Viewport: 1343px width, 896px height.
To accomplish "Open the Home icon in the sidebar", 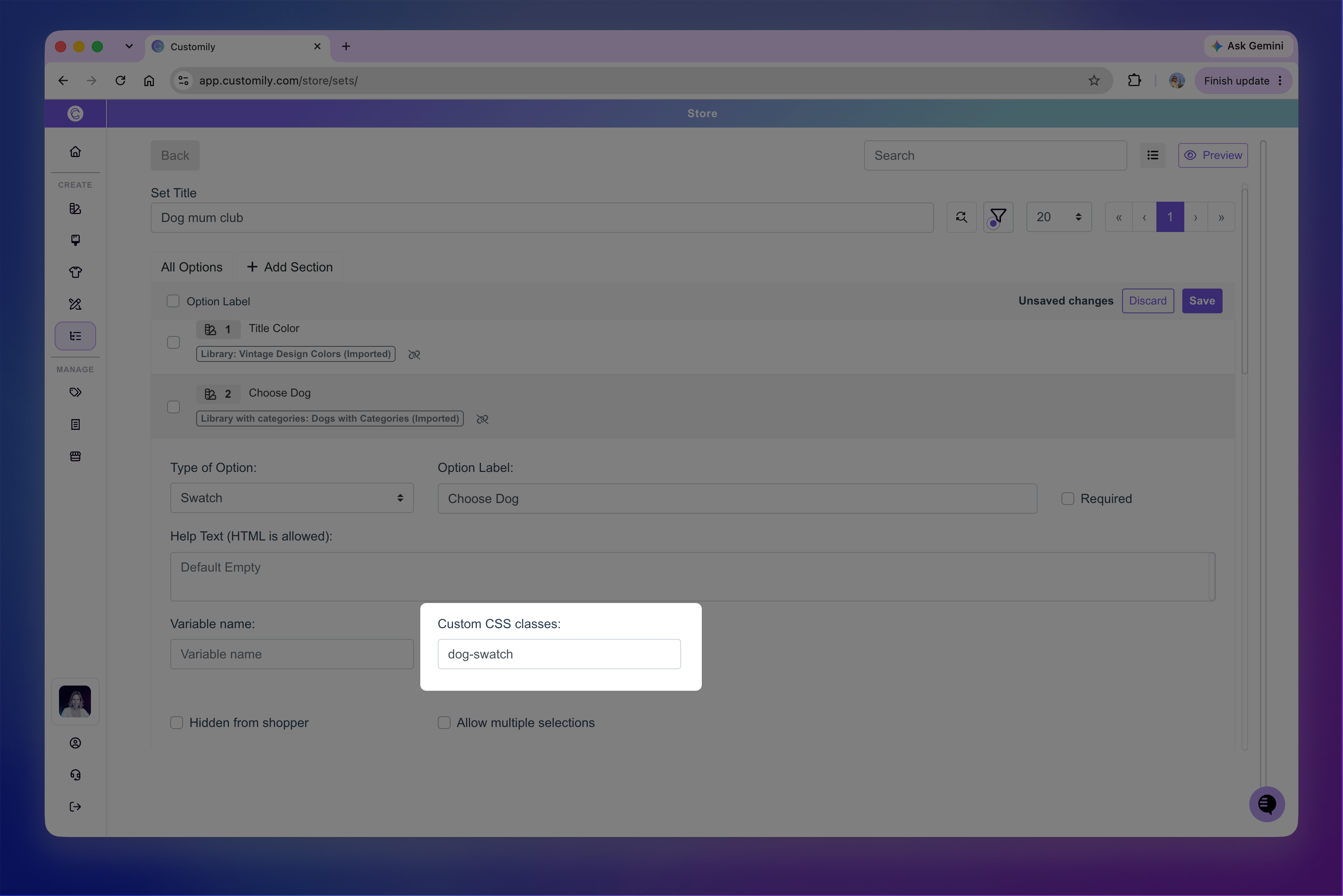I will point(75,151).
